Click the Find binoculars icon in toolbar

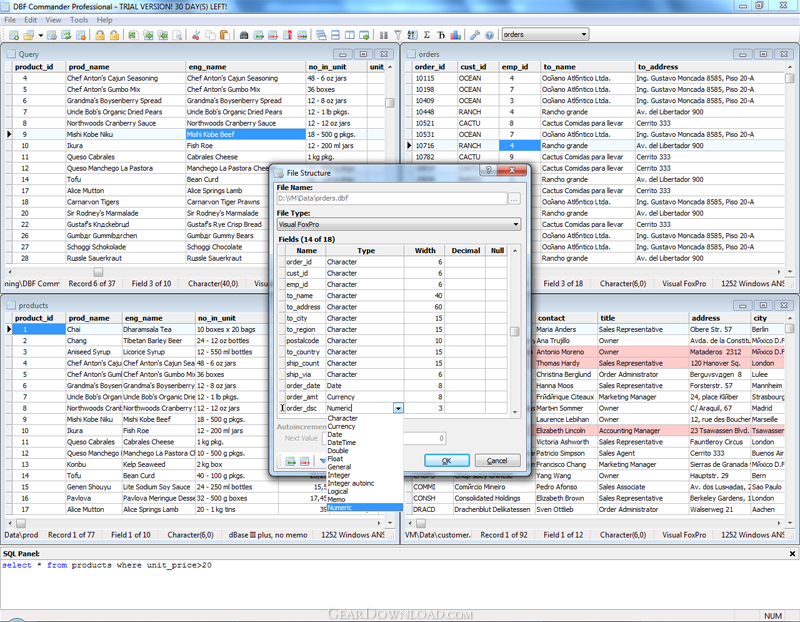pos(244,35)
